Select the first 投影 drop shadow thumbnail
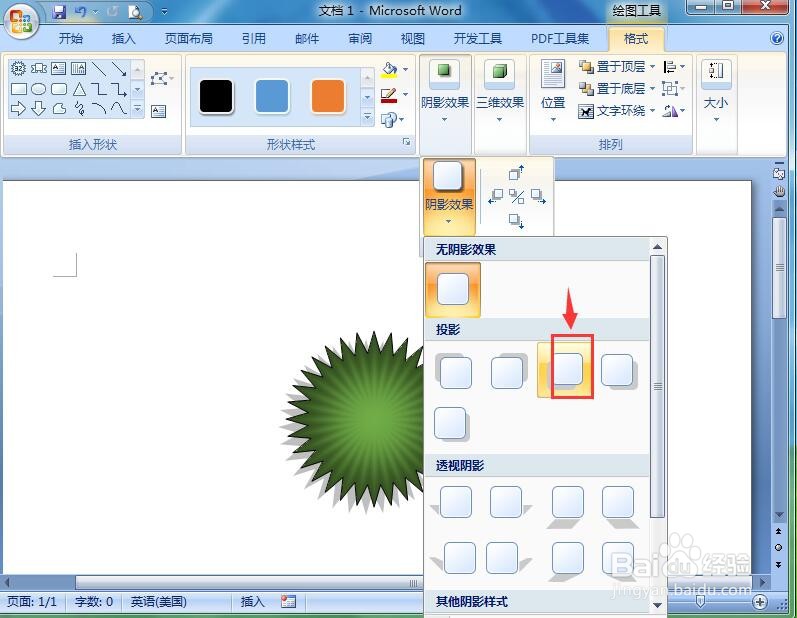Image resolution: width=797 pixels, height=618 pixels. pyautogui.click(x=453, y=371)
